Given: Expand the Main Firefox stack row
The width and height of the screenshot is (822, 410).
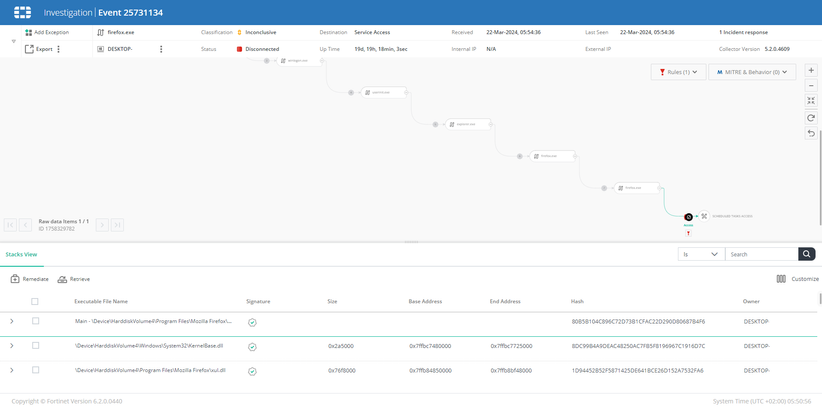Looking at the screenshot, I should [12, 321].
